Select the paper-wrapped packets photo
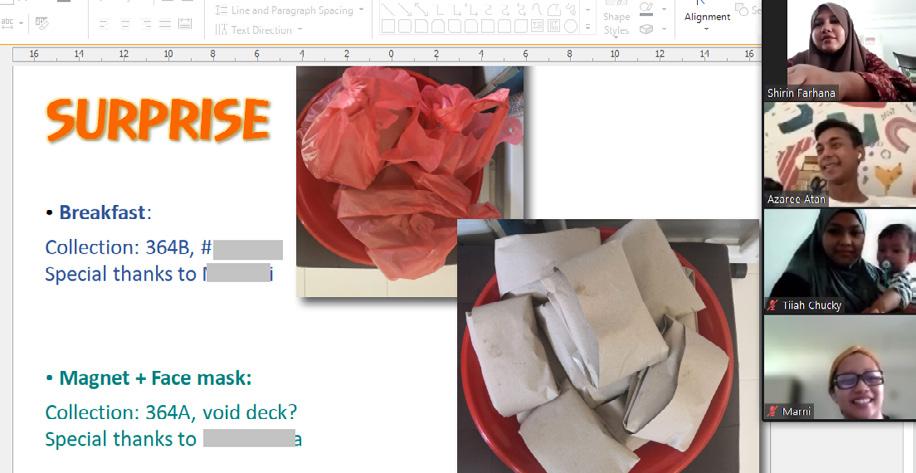Screen dimensions: 916x473 (608, 346)
